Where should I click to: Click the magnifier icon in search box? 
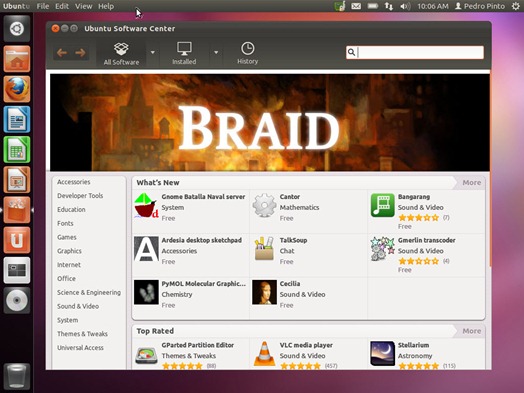[x=351, y=52]
